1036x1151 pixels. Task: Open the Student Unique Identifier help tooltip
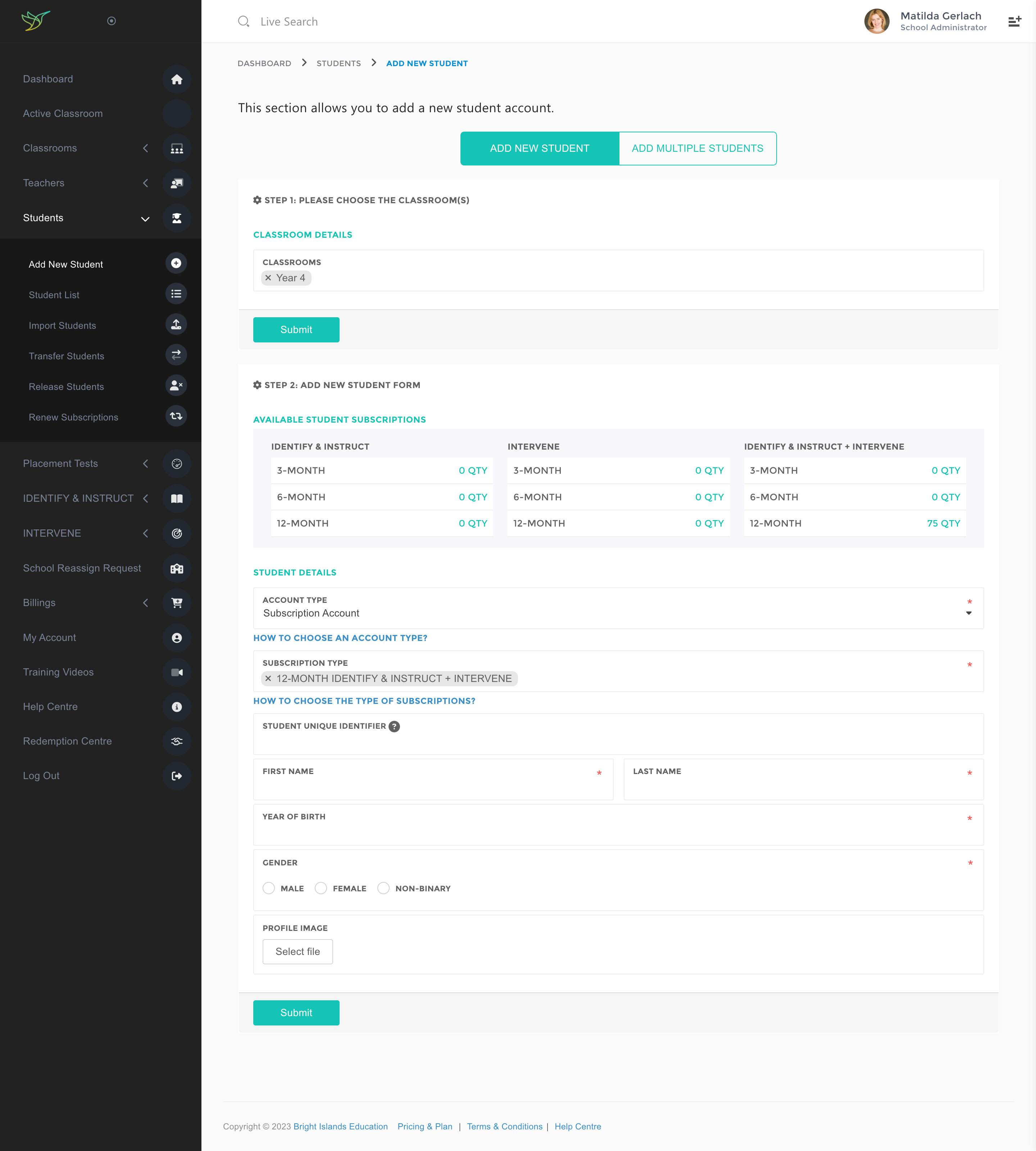394,726
